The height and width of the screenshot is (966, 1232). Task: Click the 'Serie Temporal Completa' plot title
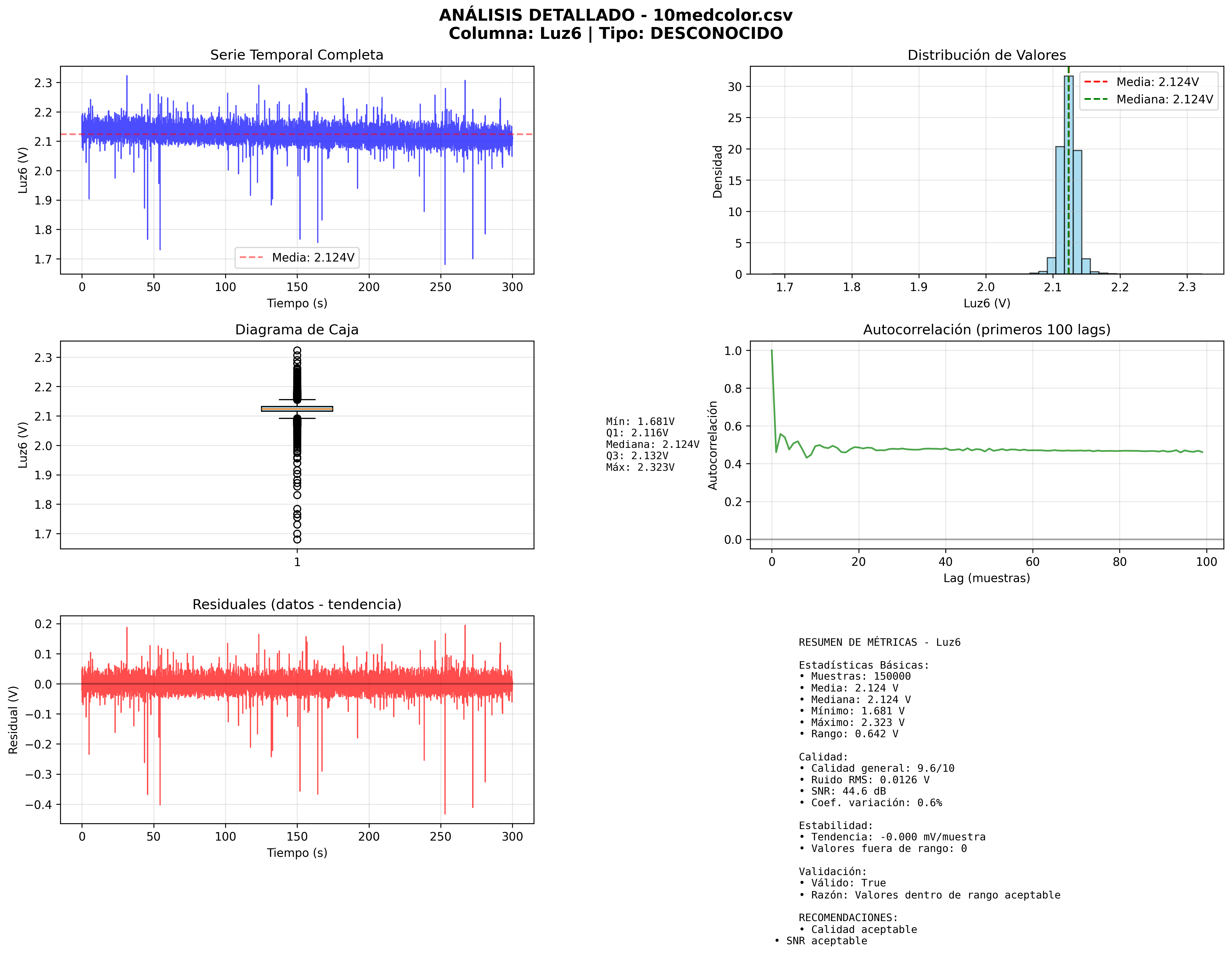[296, 55]
